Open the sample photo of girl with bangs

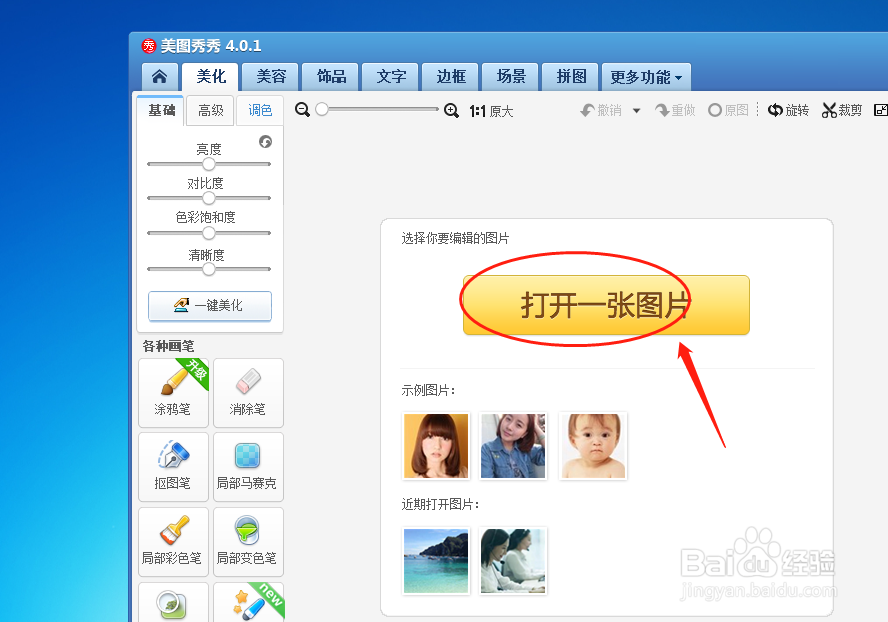[x=436, y=446]
